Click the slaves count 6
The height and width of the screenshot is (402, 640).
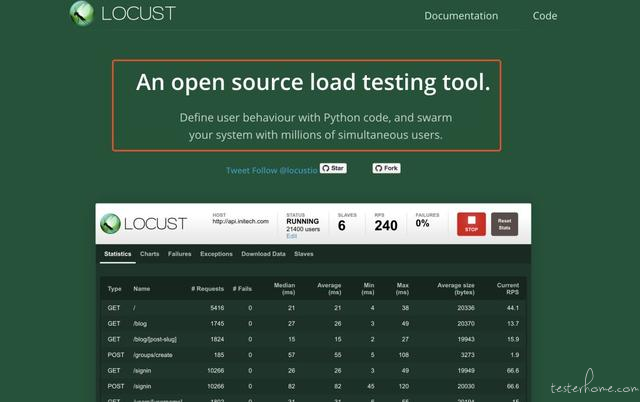pos(342,226)
